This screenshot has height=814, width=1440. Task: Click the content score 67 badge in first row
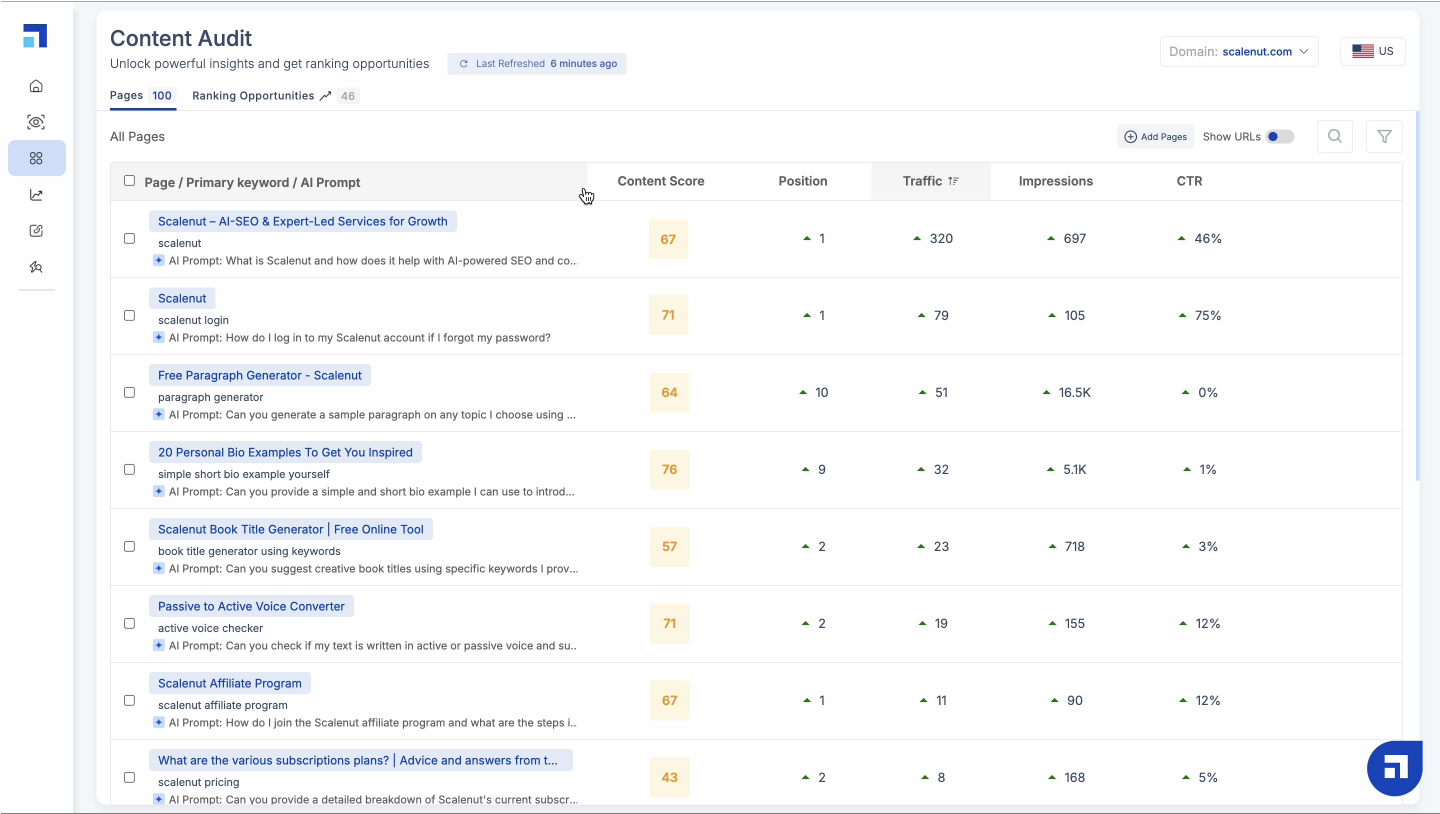668,239
